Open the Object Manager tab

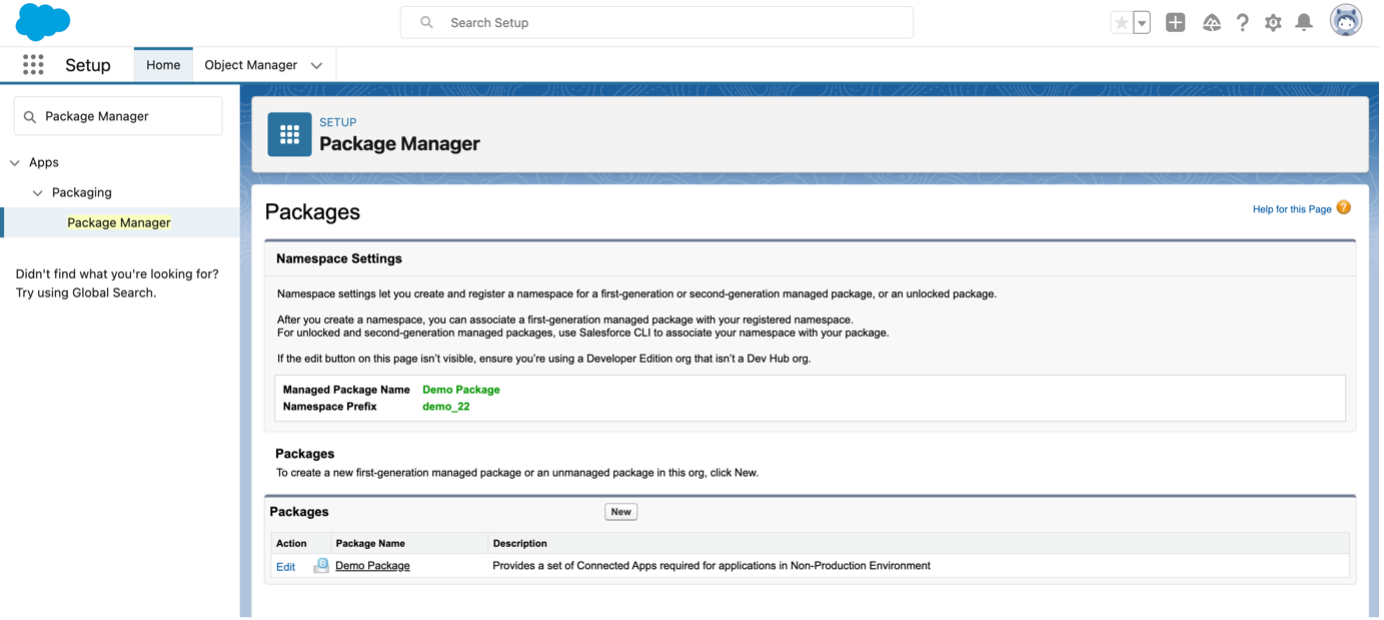[251, 65]
